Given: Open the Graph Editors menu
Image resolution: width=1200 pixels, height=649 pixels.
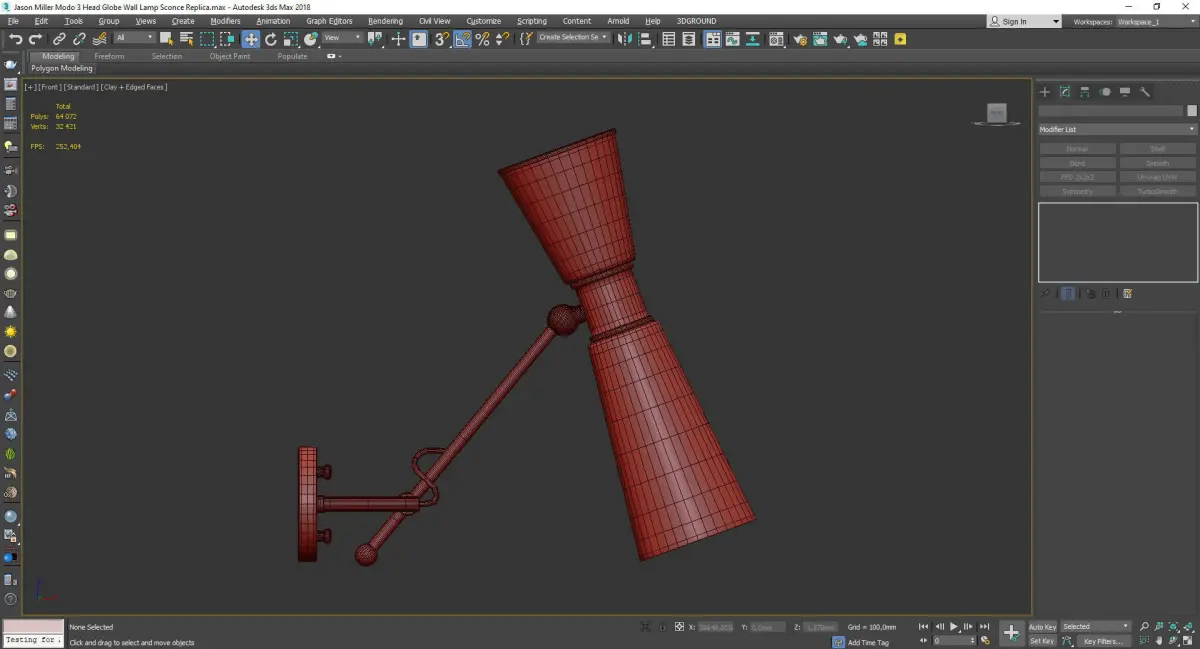Looking at the screenshot, I should click(x=329, y=21).
